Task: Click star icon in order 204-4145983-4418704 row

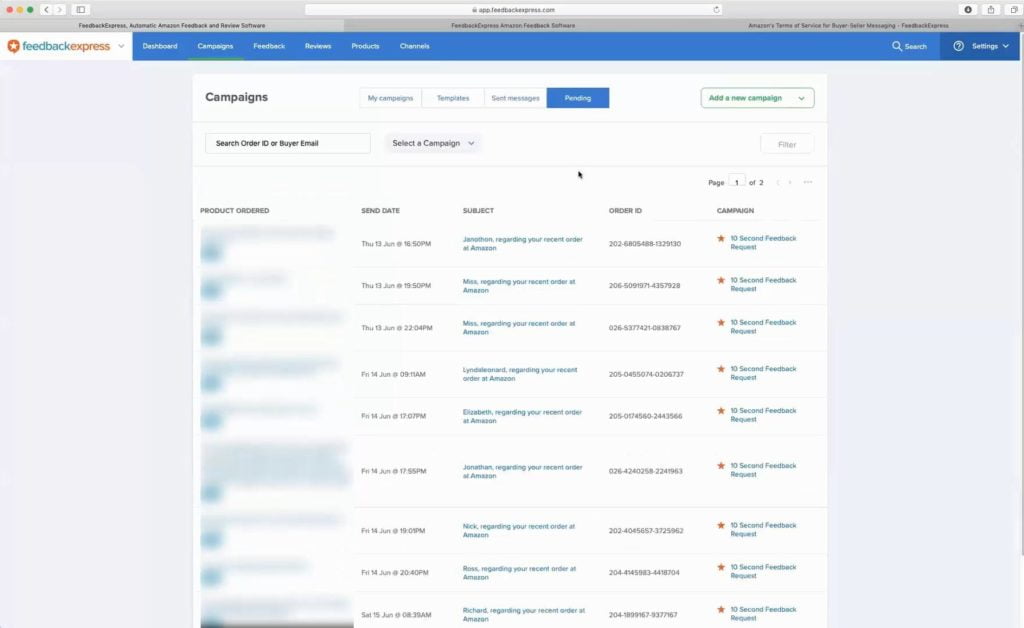Action: click(721, 567)
